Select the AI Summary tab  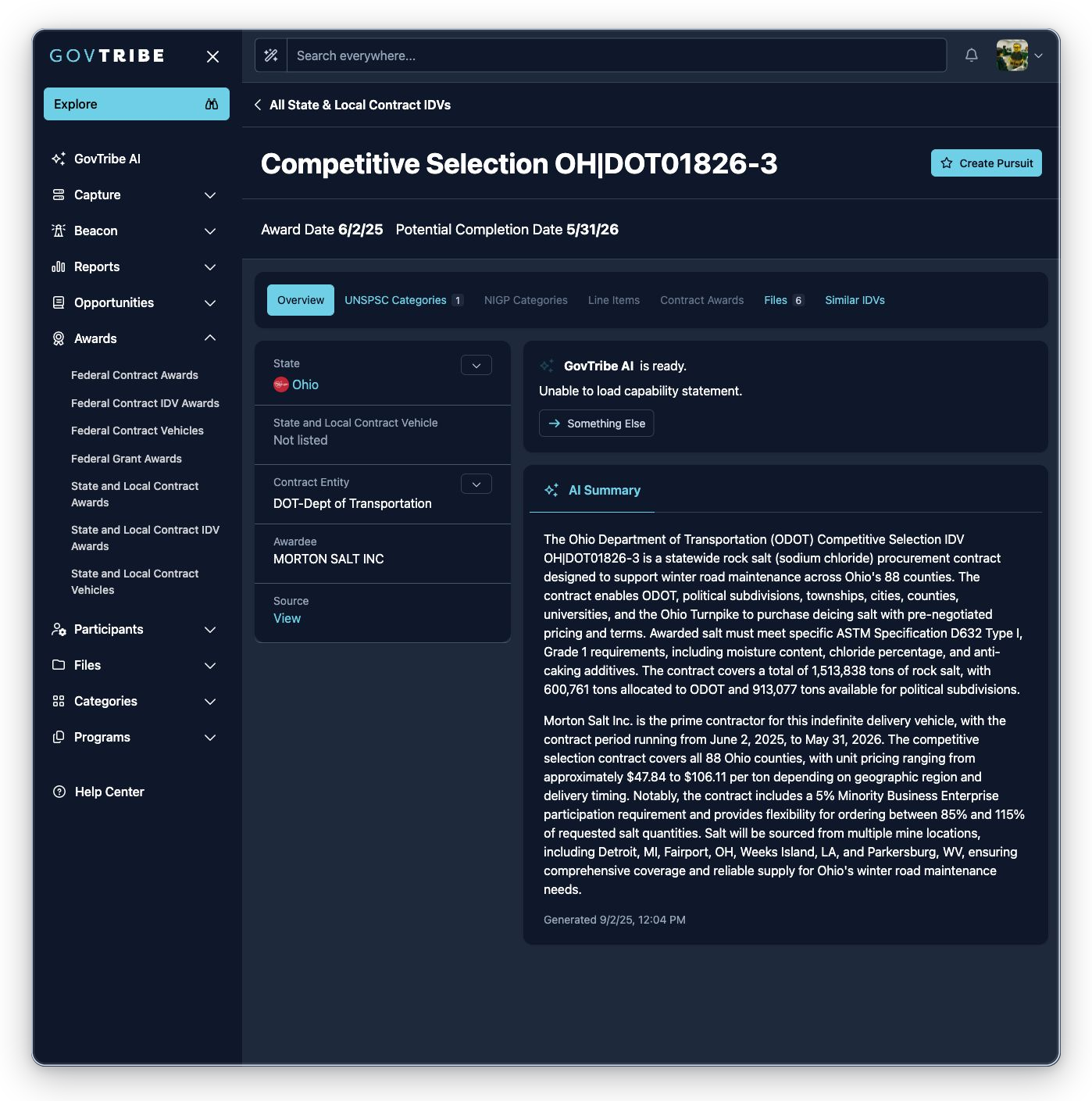(x=592, y=490)
